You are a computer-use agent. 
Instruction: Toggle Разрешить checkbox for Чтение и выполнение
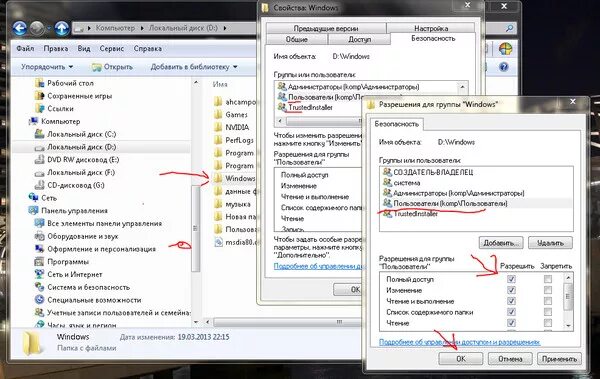(511, 301)
